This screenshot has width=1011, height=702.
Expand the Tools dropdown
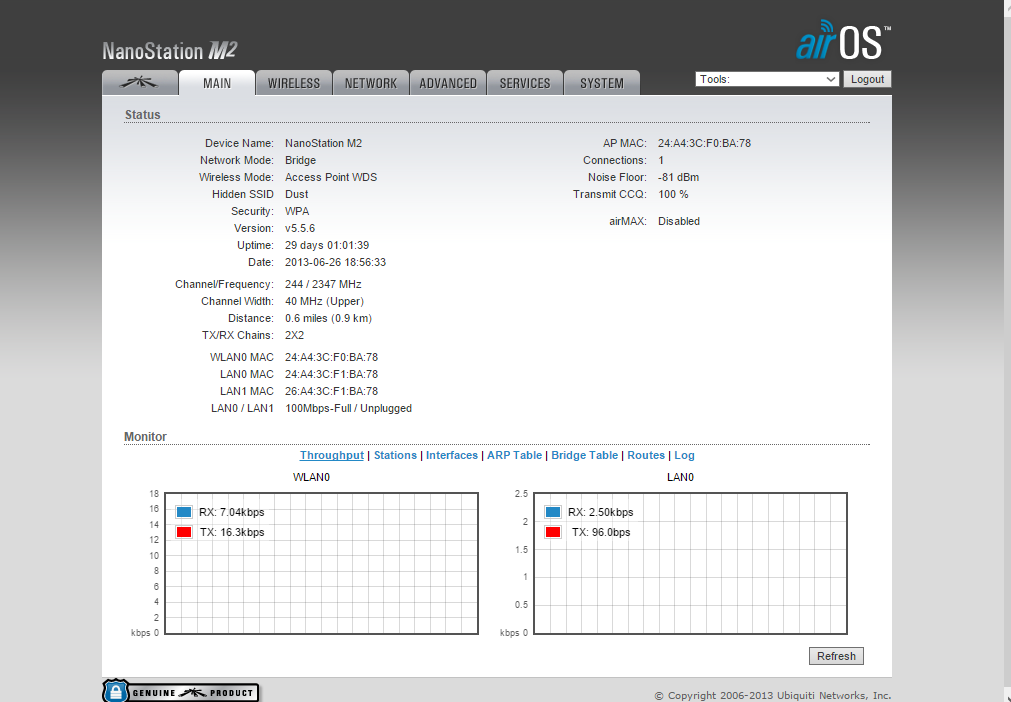click(x=767, y=79)
